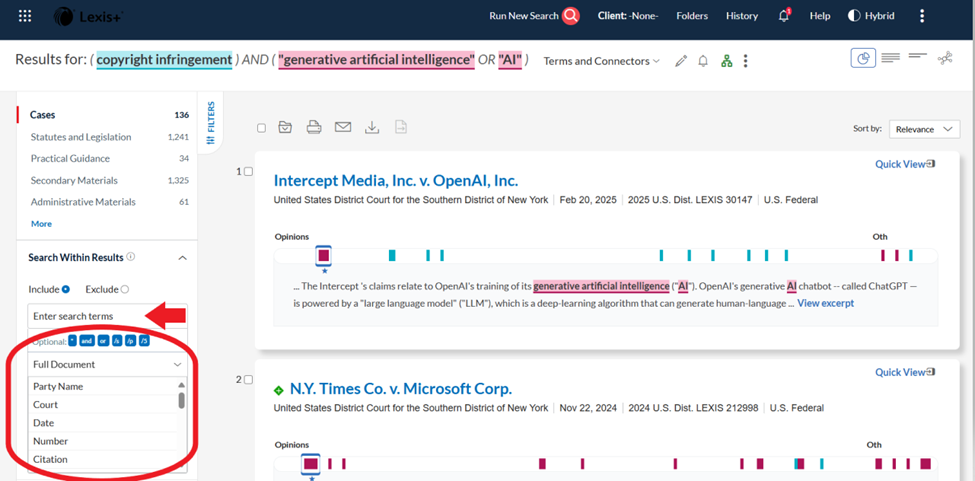Image resolution: width=975 pixels, height=481 pixels.
Task: Open Folders in the top bar
Action: [692, 16]
